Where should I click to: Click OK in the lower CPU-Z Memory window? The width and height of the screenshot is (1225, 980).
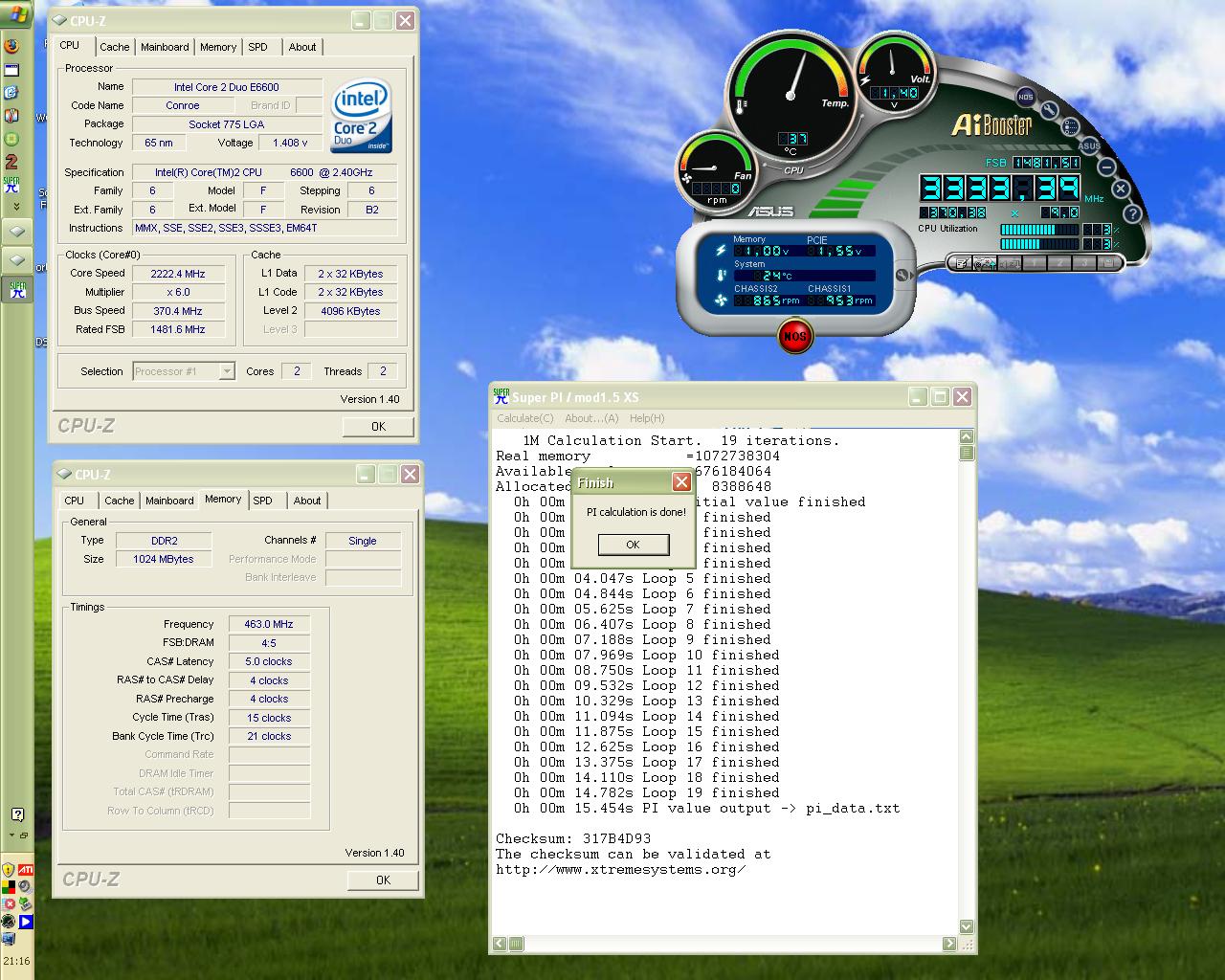383,880
